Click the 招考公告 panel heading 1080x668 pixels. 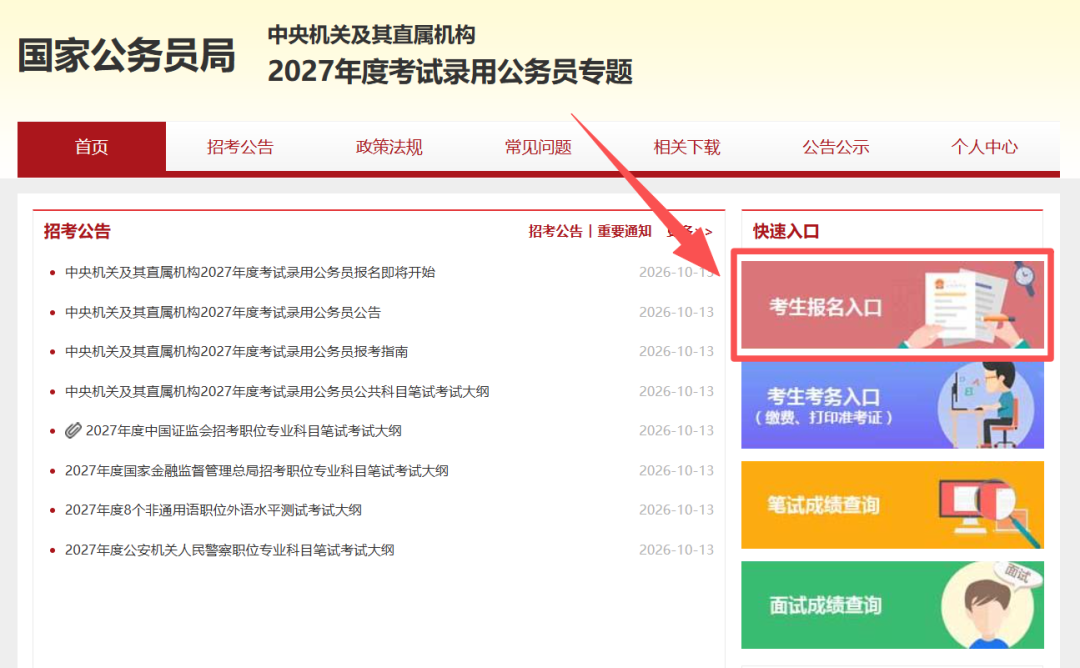click(x=77, y=231)
